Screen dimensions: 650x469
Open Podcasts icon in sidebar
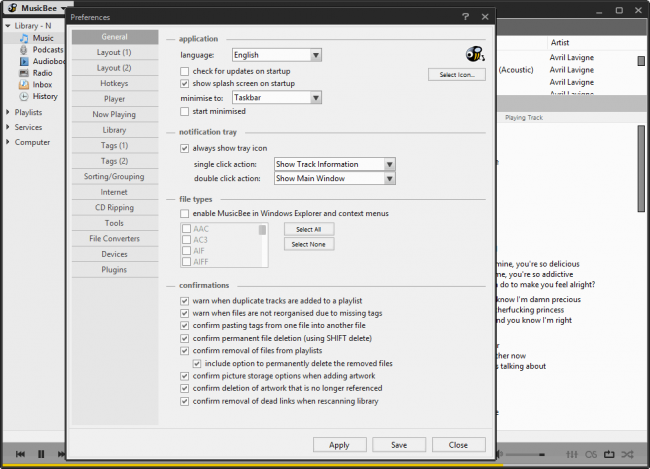click(24, 50)
